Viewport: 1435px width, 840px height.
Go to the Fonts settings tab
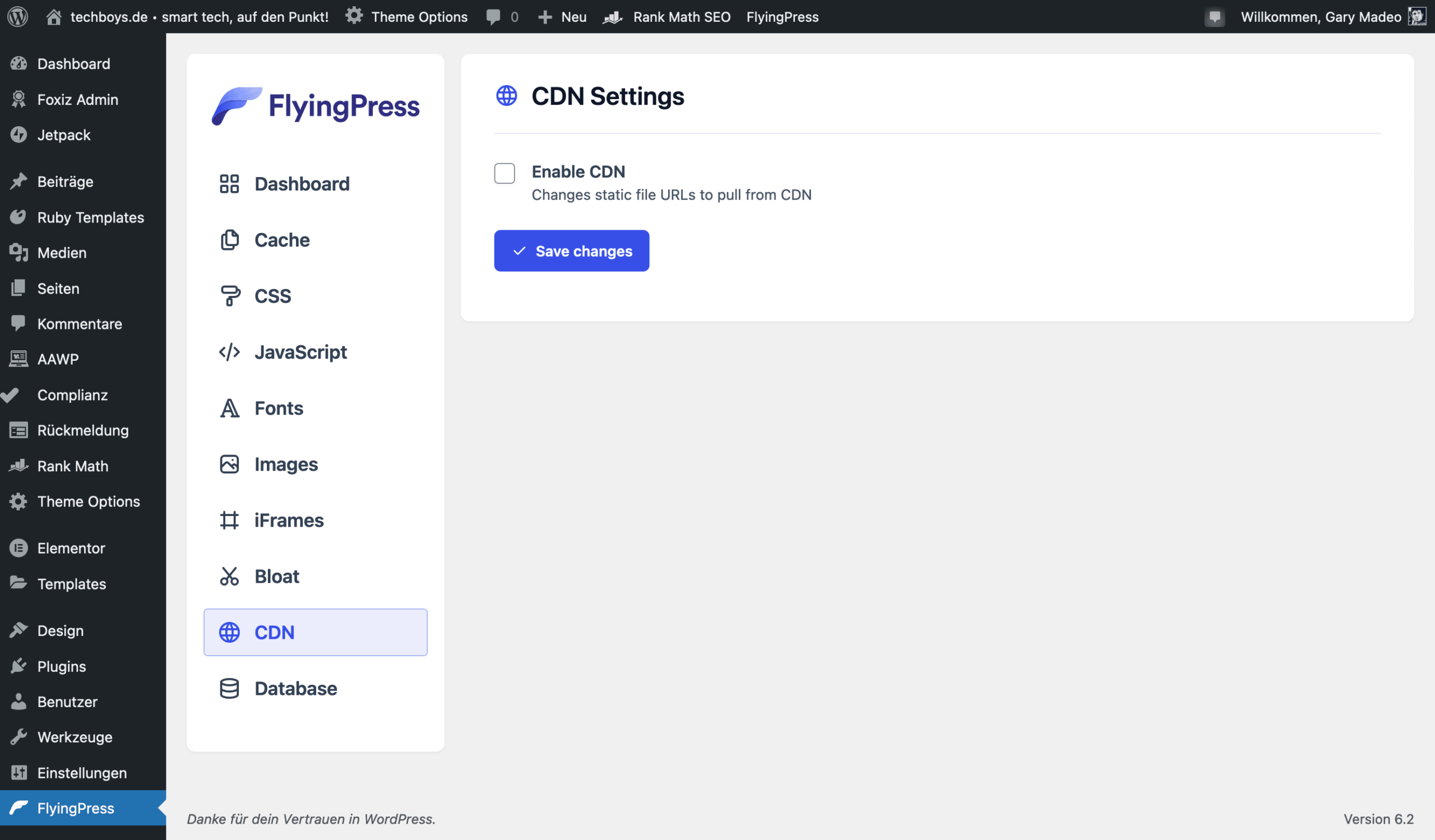coord(315,408)
